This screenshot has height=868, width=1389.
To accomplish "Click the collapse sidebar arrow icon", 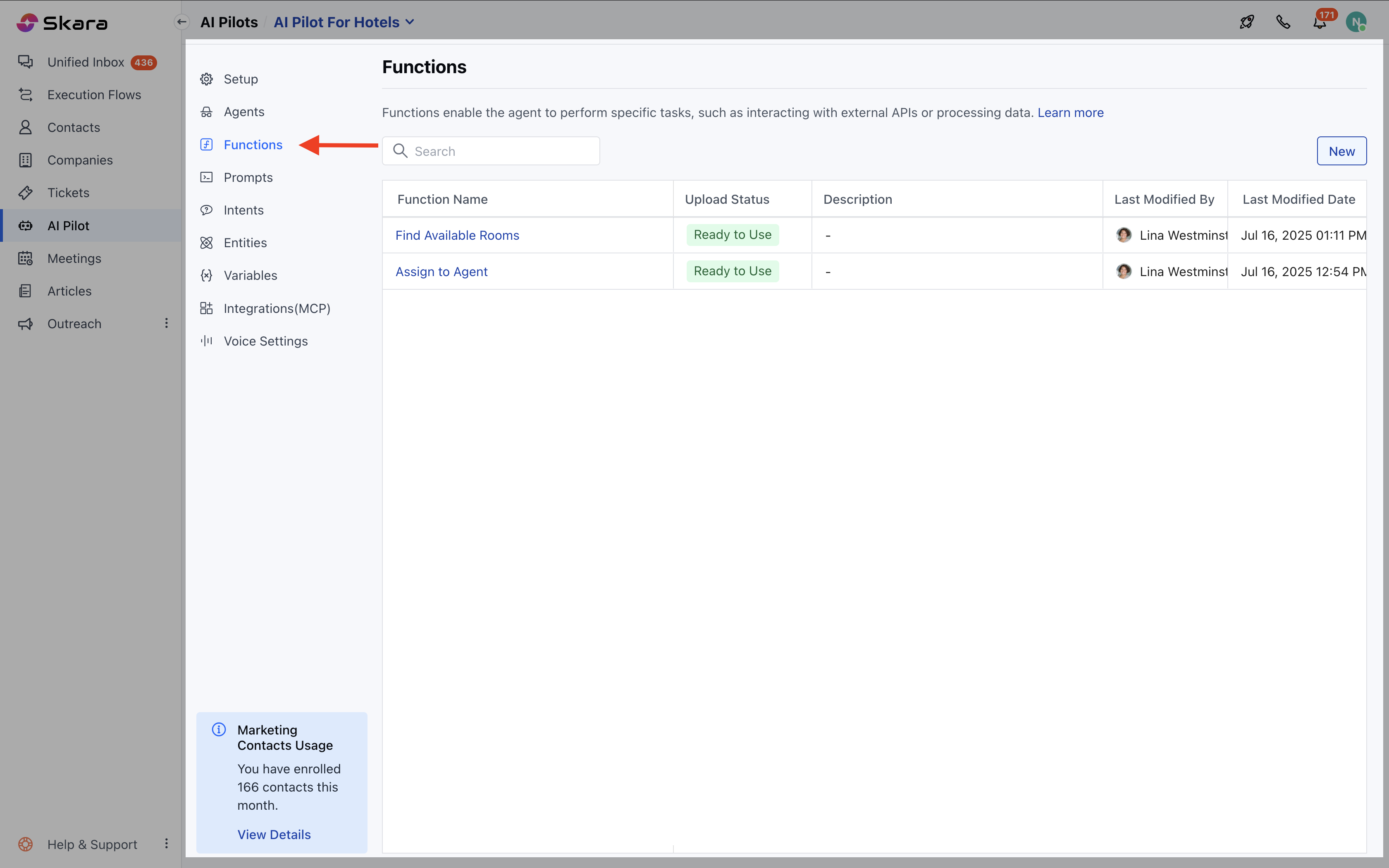I will tap(182, 22).
